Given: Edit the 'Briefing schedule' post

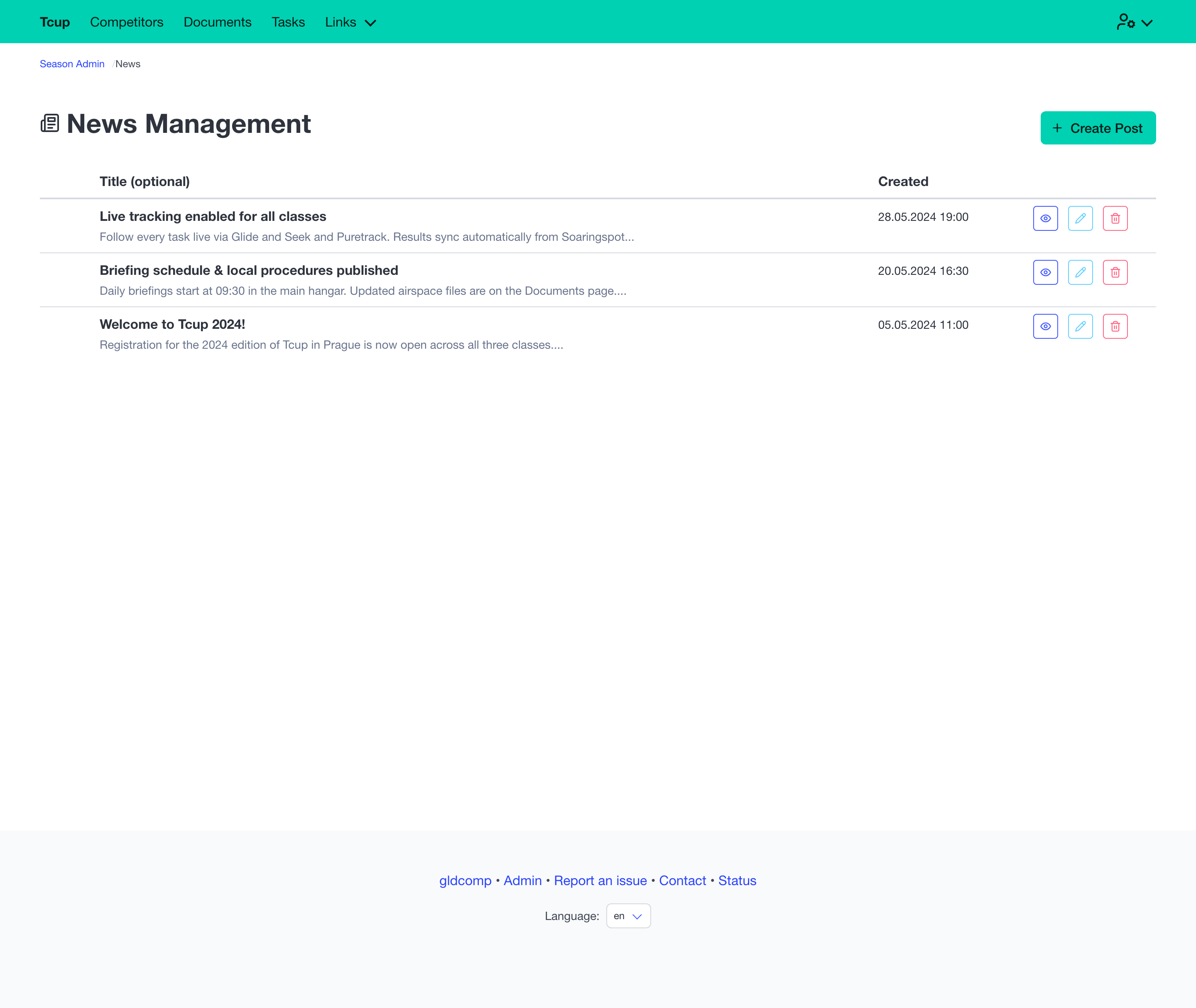Looking at the screenshot, I should [x=1080, y=272].
